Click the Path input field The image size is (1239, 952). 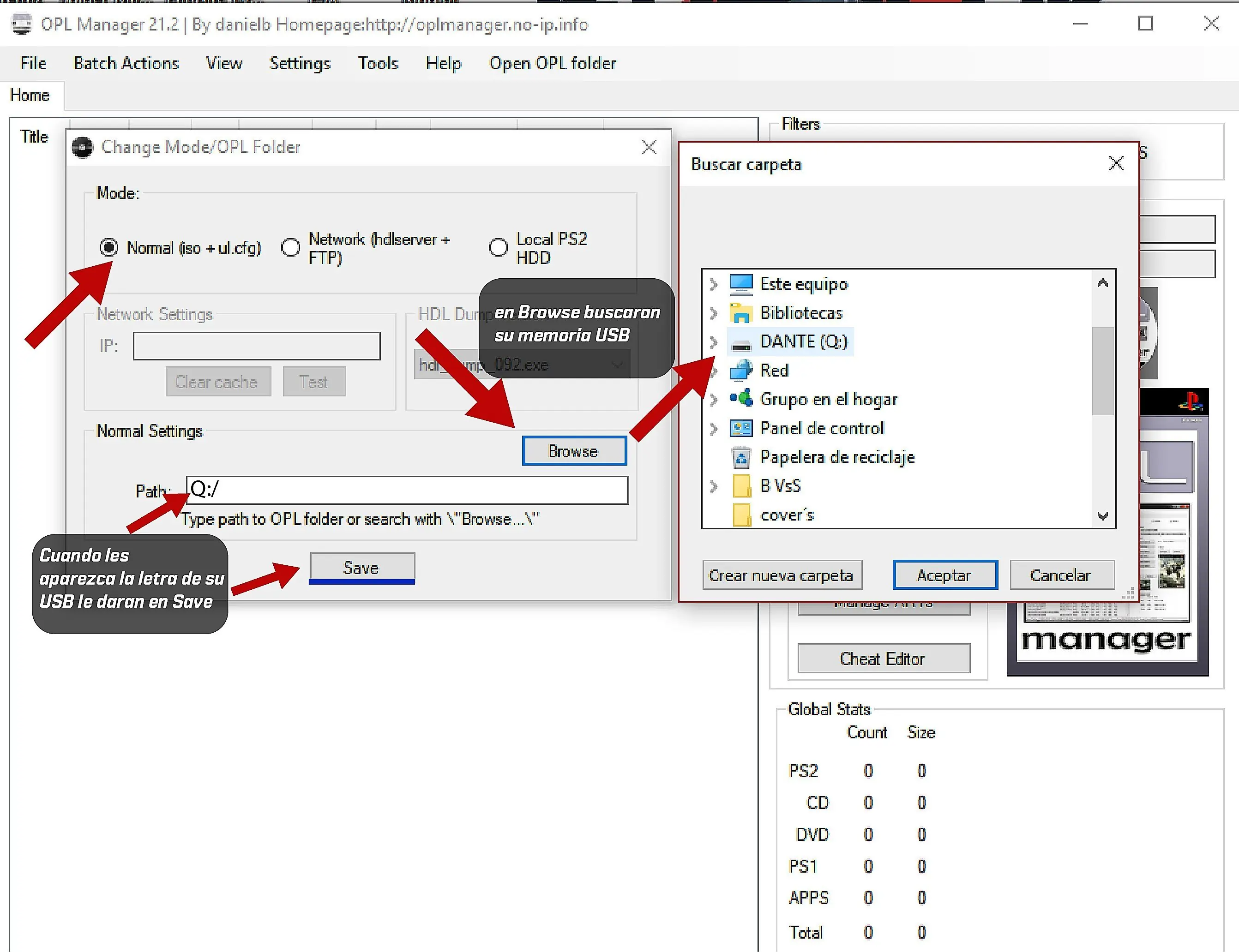408,490
